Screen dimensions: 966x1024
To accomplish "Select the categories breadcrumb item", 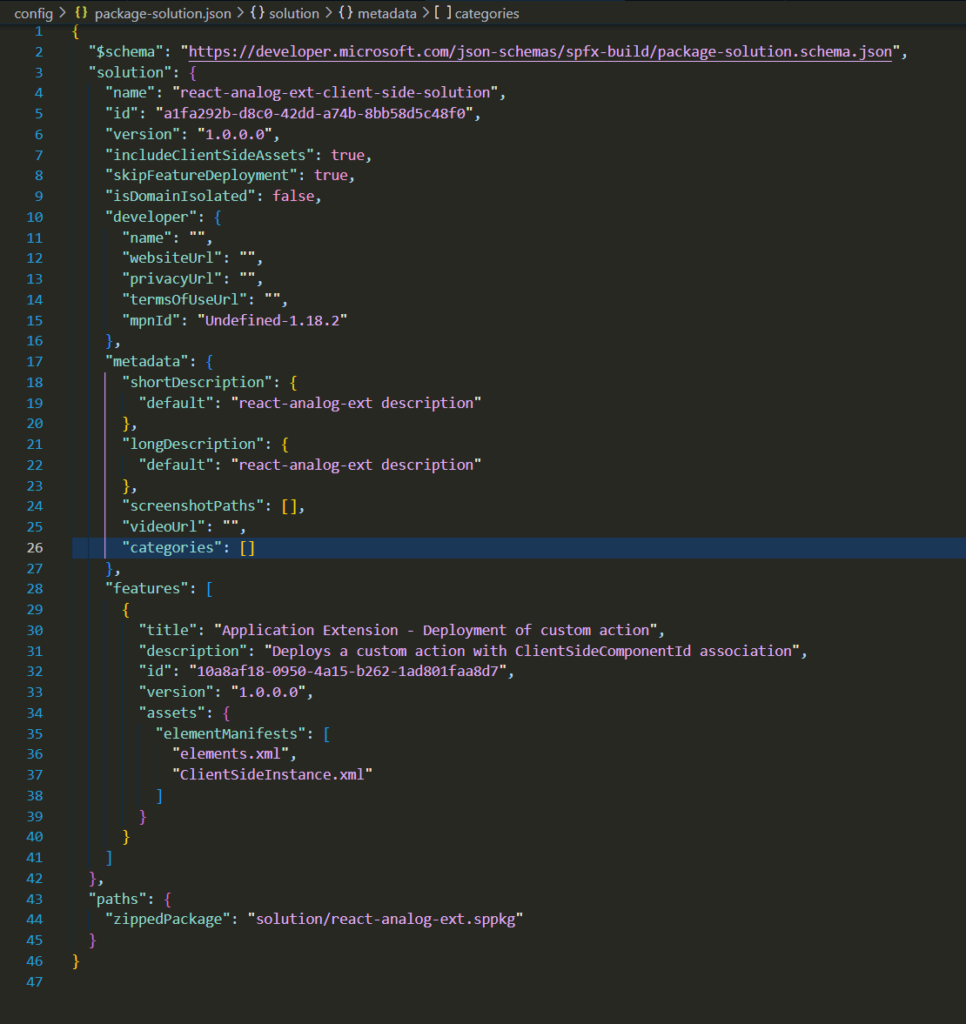I will tap(487, 14).
